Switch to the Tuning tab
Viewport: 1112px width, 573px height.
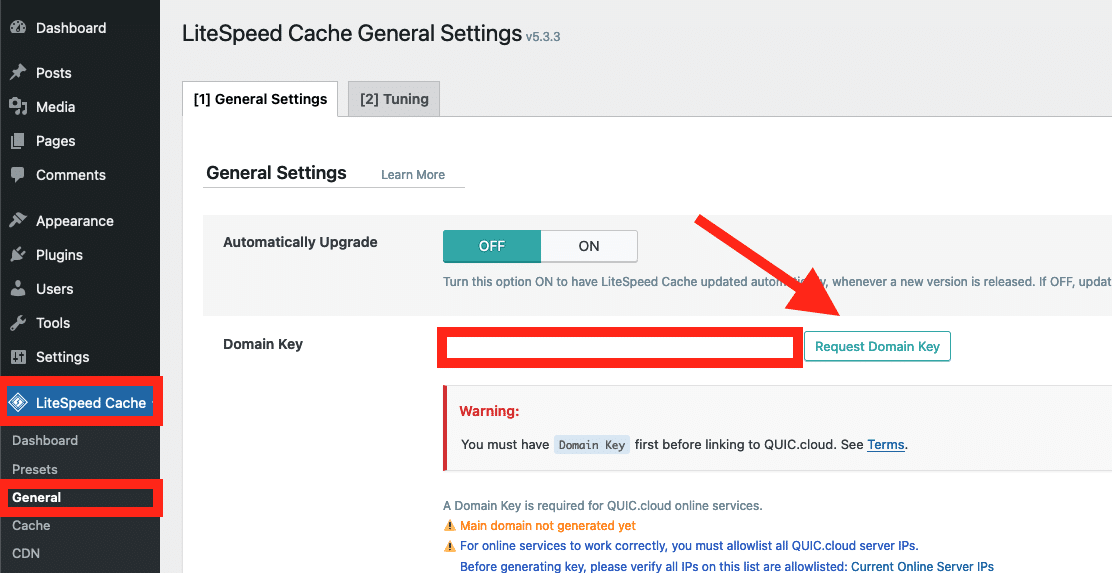click(x=394, y=99)
